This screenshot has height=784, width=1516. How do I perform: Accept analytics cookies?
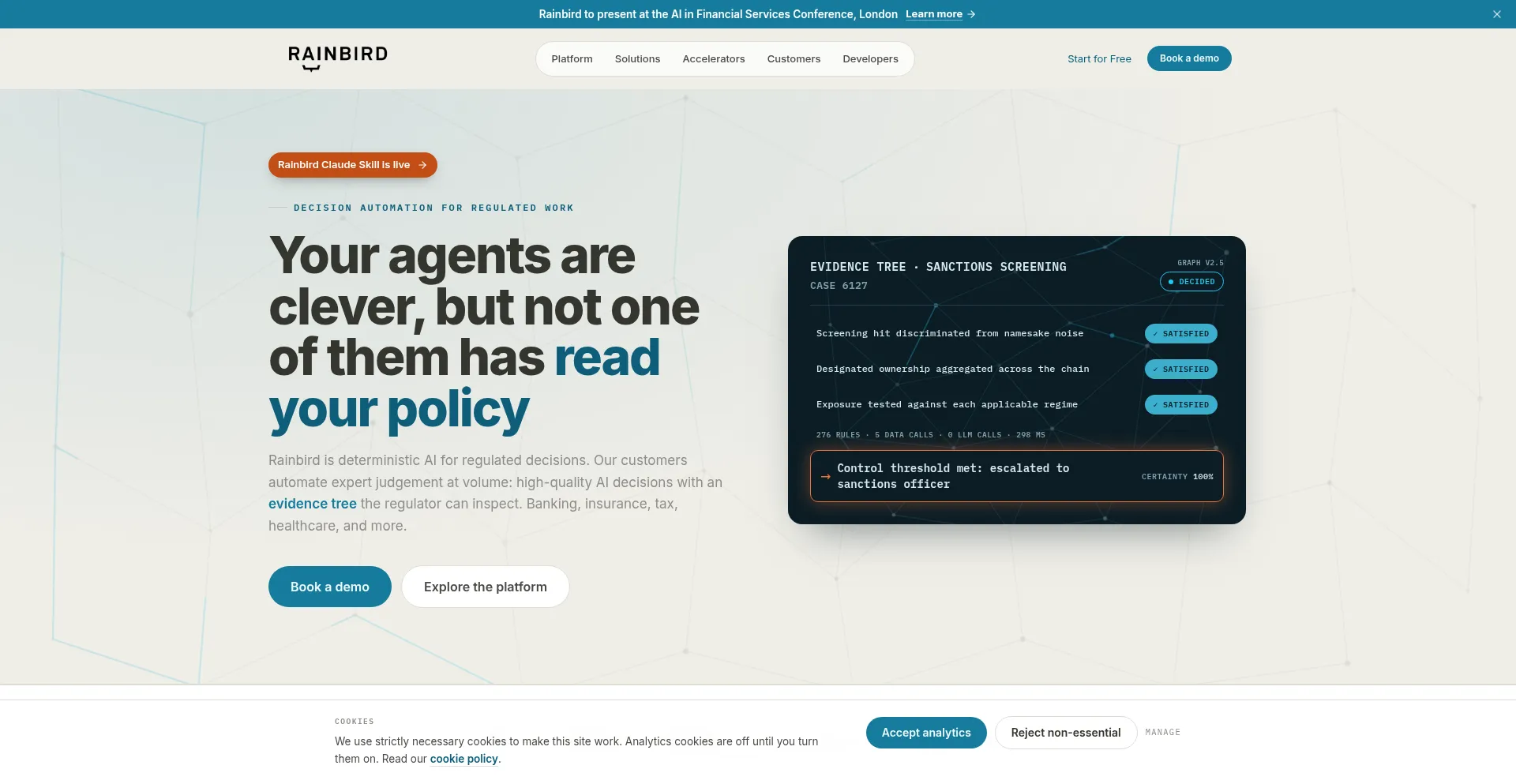point(926,733)
